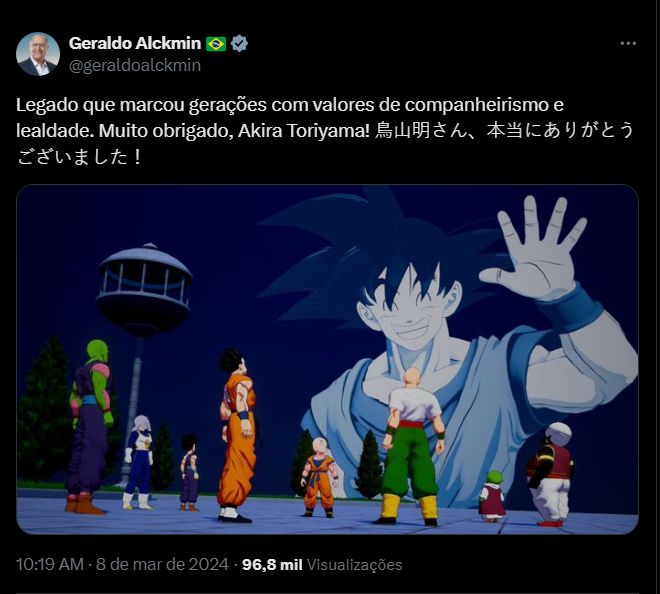Open the attached Dragon Ball image
The width and height of the screenshot is (660, 594).
point(327,360)
